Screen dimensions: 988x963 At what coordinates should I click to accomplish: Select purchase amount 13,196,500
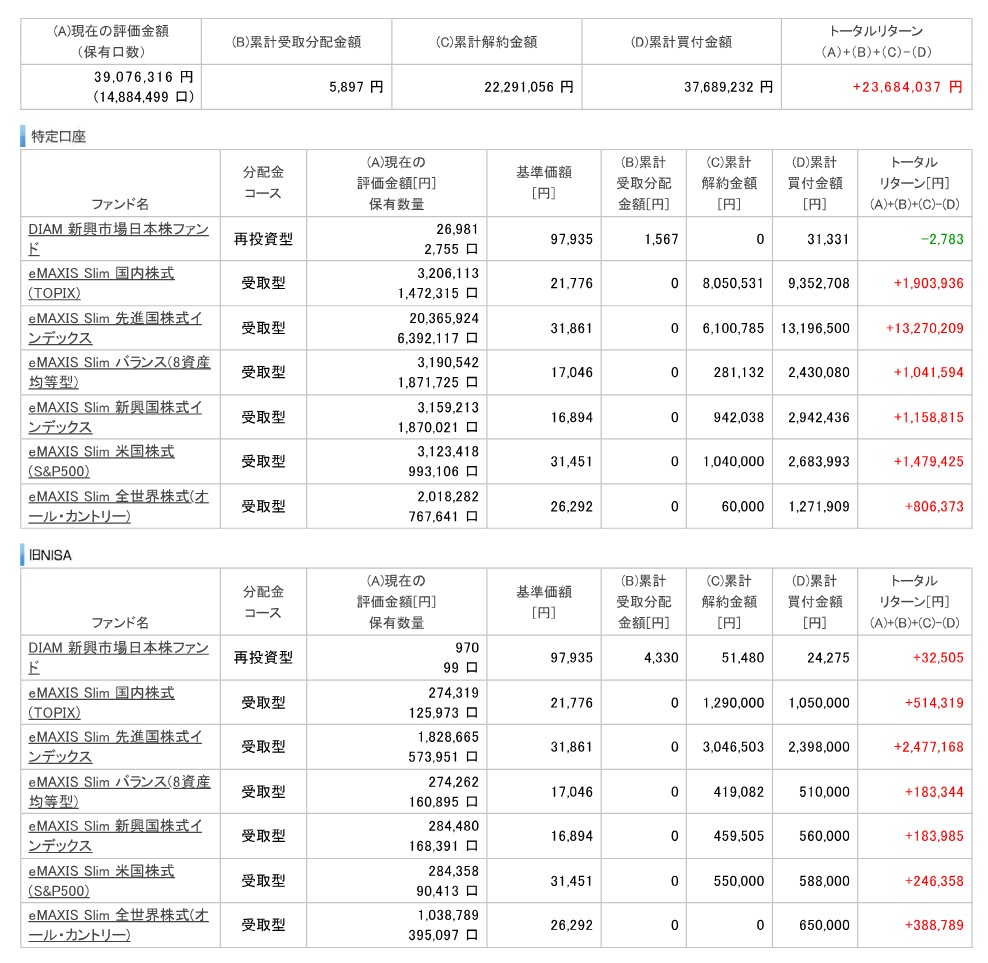coord(815,328)
